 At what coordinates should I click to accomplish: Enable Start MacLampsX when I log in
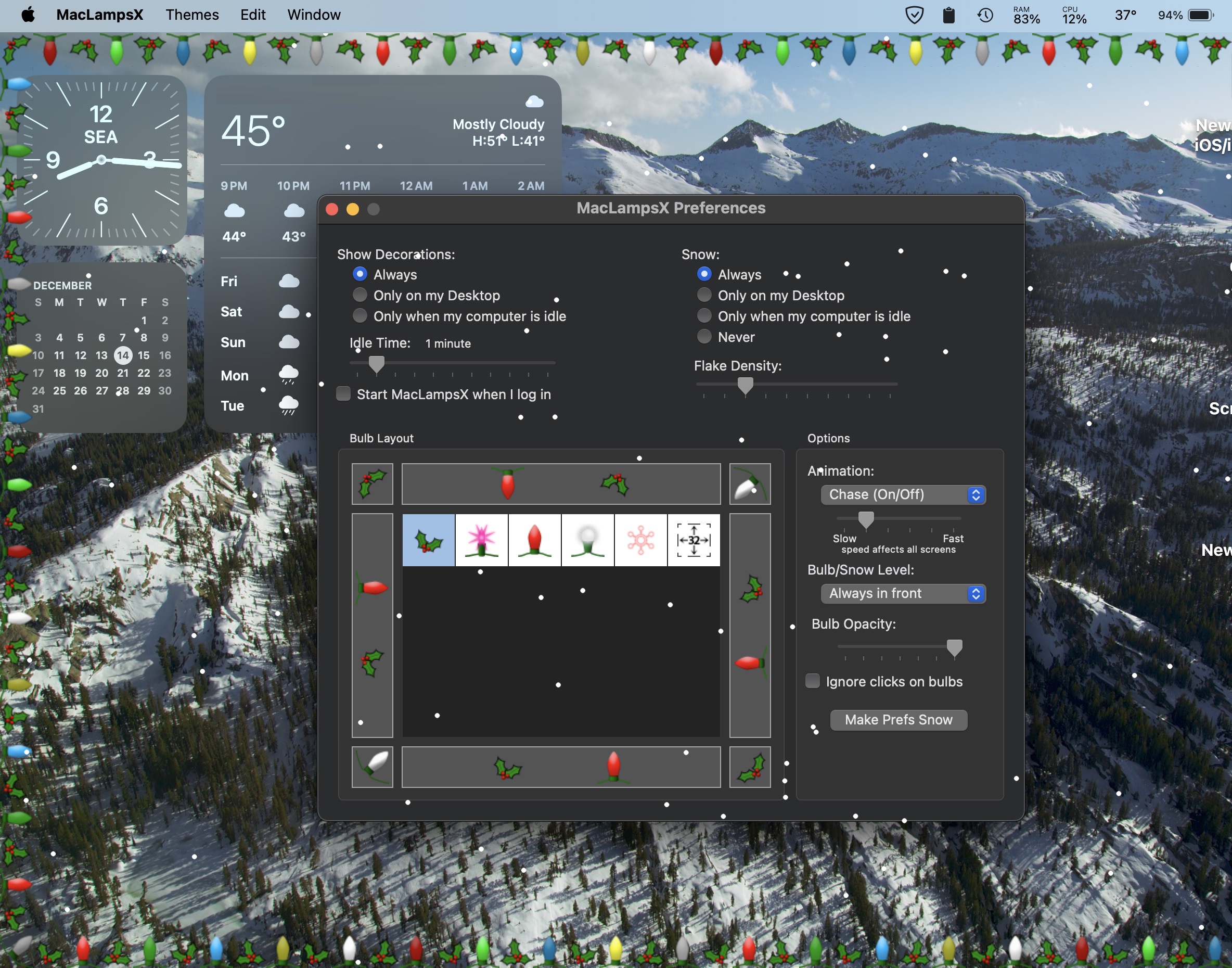pyautogui.click(x=343, y=394)
